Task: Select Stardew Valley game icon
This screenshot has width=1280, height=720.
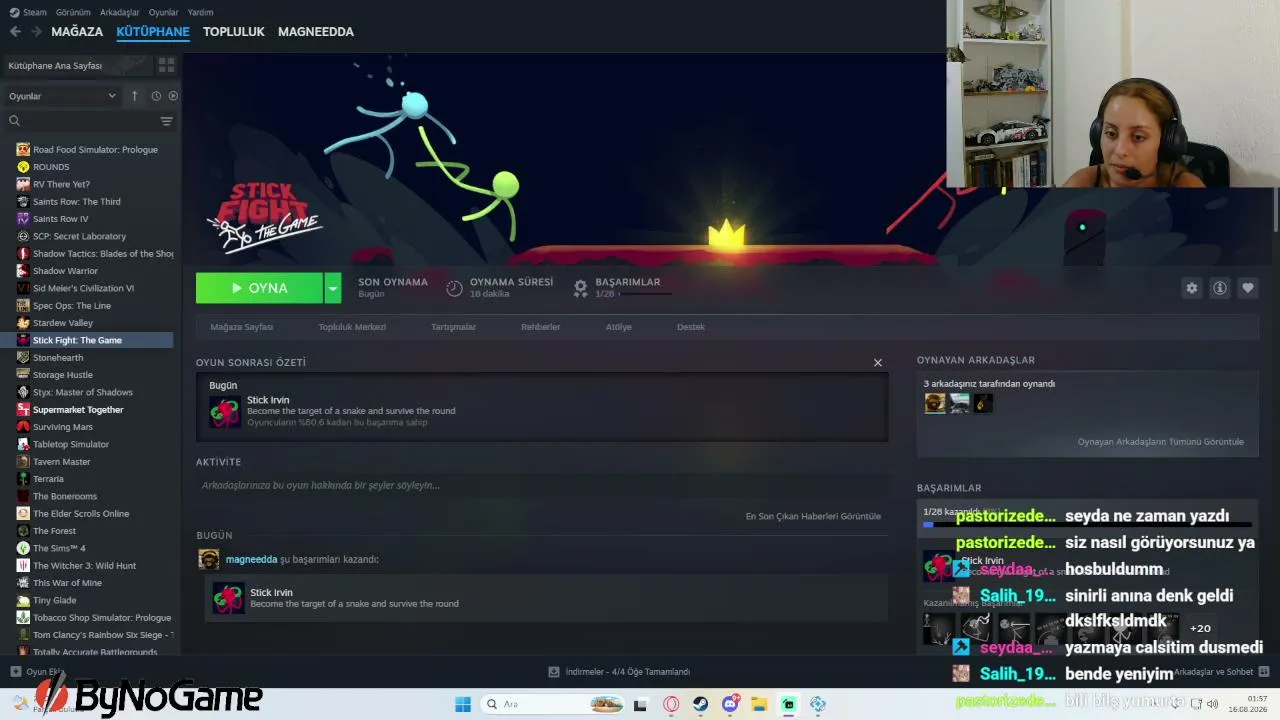Action: click(23, 323)
